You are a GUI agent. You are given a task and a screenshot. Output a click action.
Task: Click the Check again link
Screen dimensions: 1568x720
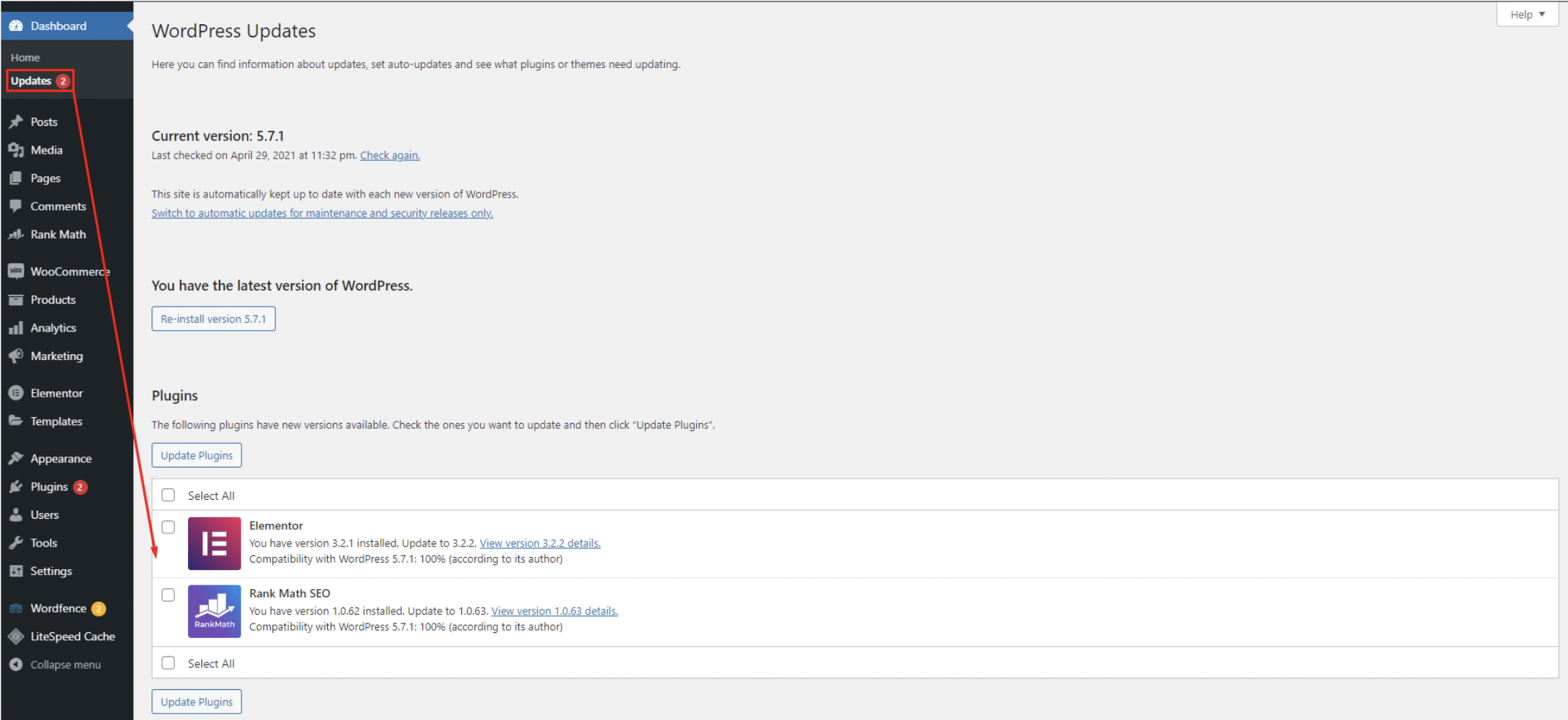(x=390, y=155)
